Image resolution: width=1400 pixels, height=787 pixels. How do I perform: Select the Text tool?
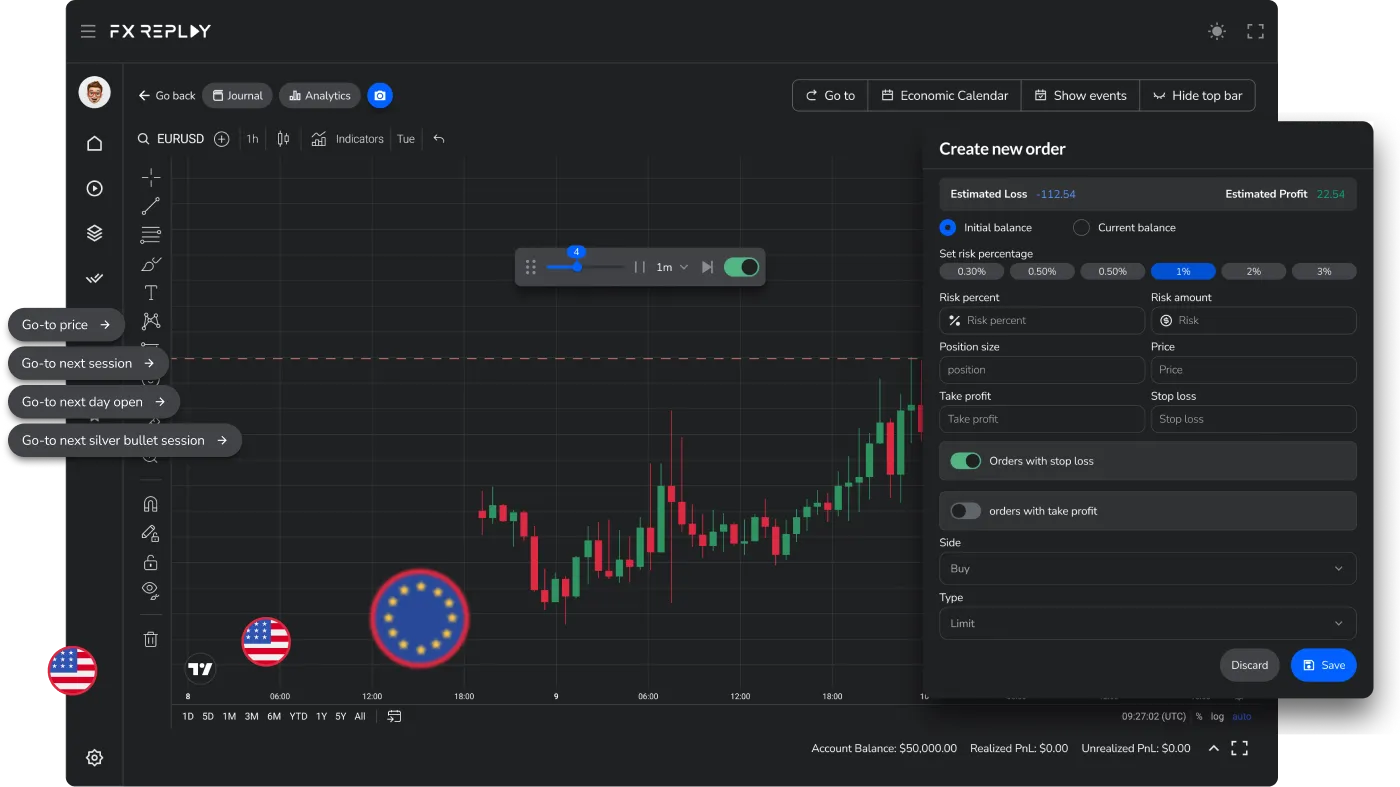coord(151,293)
